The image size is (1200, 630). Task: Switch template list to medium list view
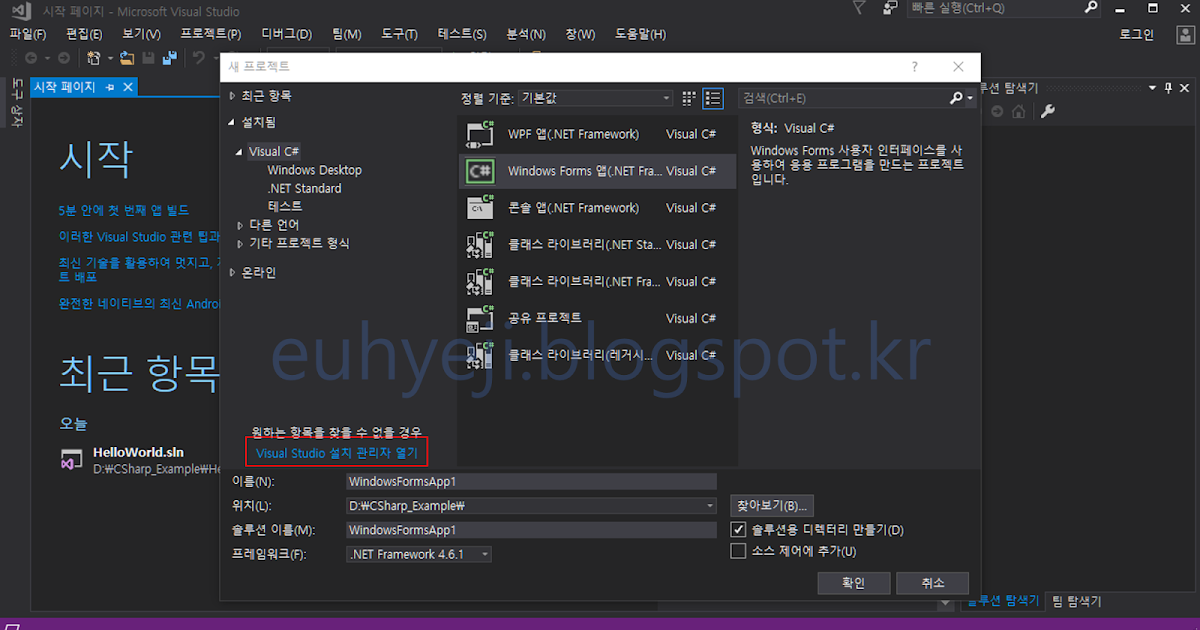pos(713,98)
